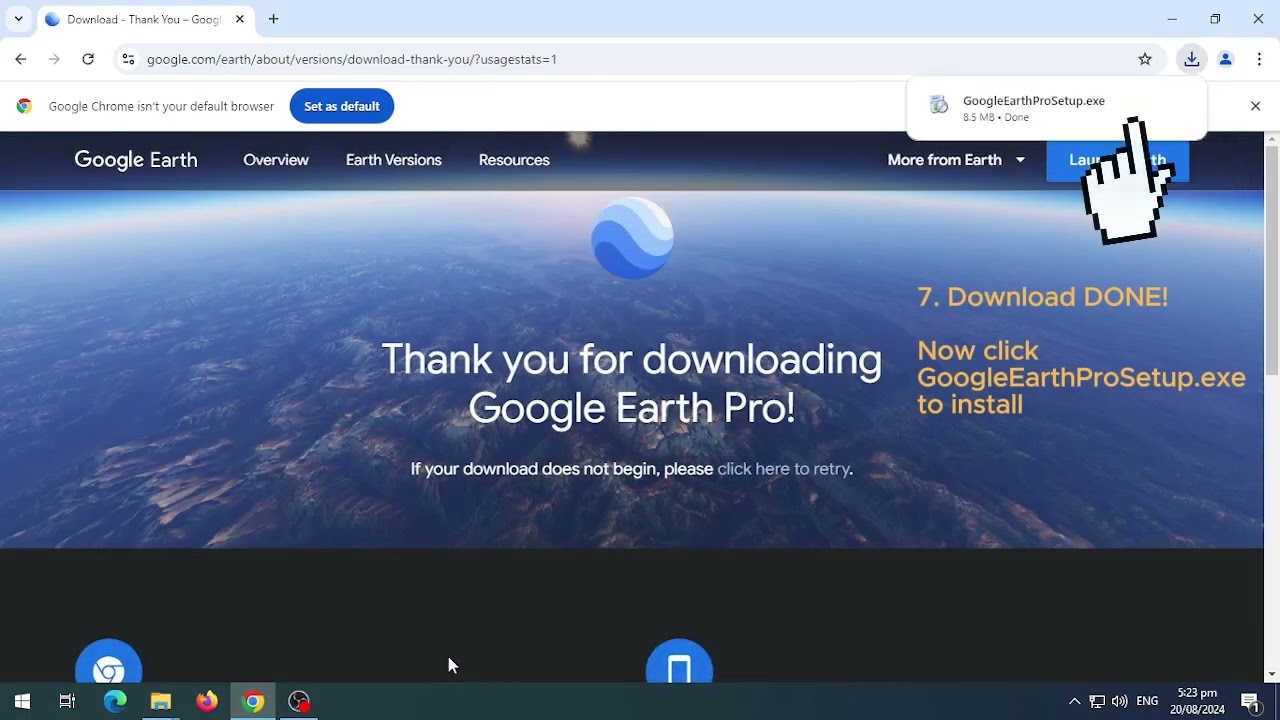1280x720 pixels.
Task: Click scroll down arrow of scrollbar
Action: click(1272, 675)
